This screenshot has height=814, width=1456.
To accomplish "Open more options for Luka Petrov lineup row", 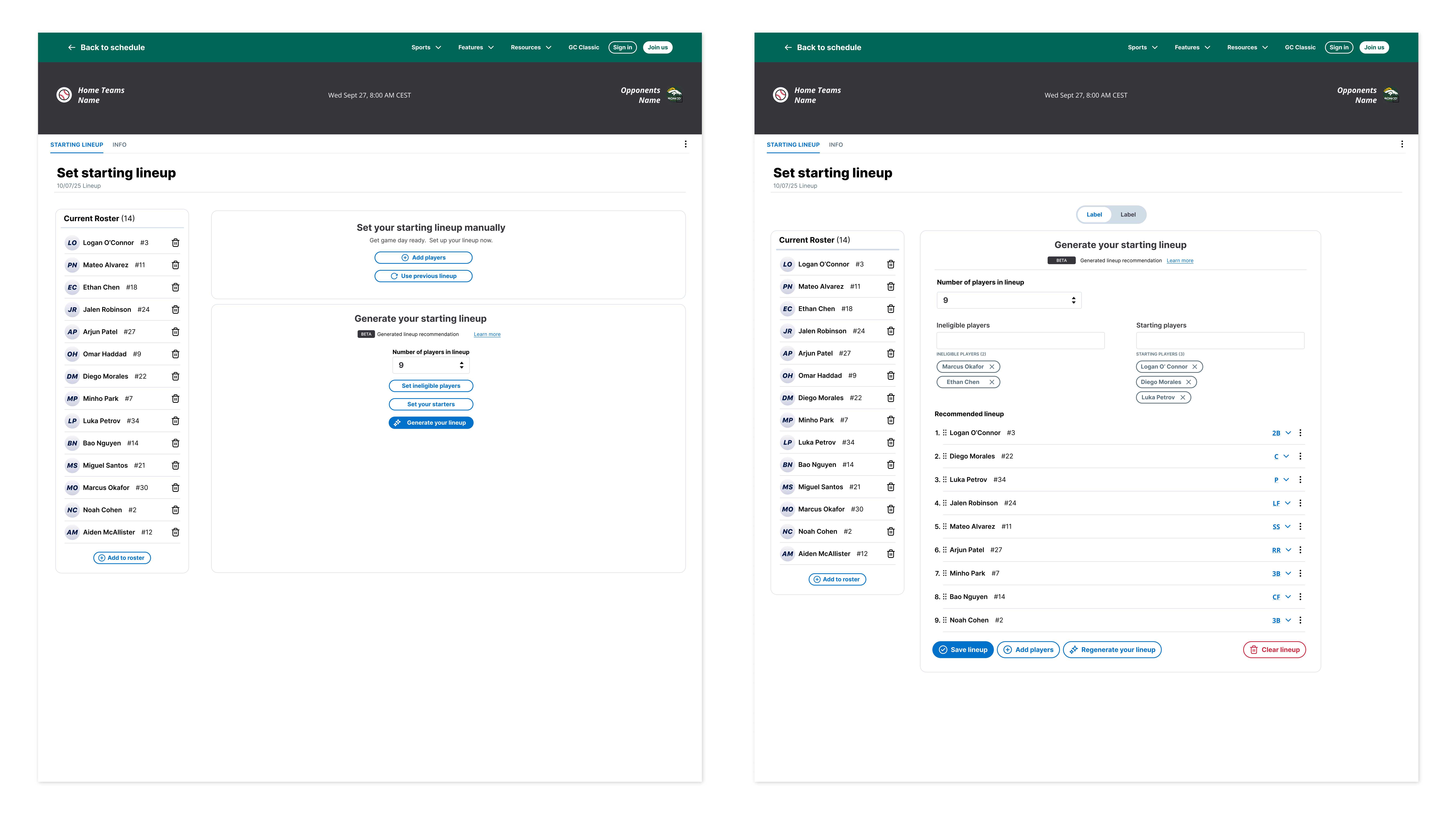I will point(1300,480).
